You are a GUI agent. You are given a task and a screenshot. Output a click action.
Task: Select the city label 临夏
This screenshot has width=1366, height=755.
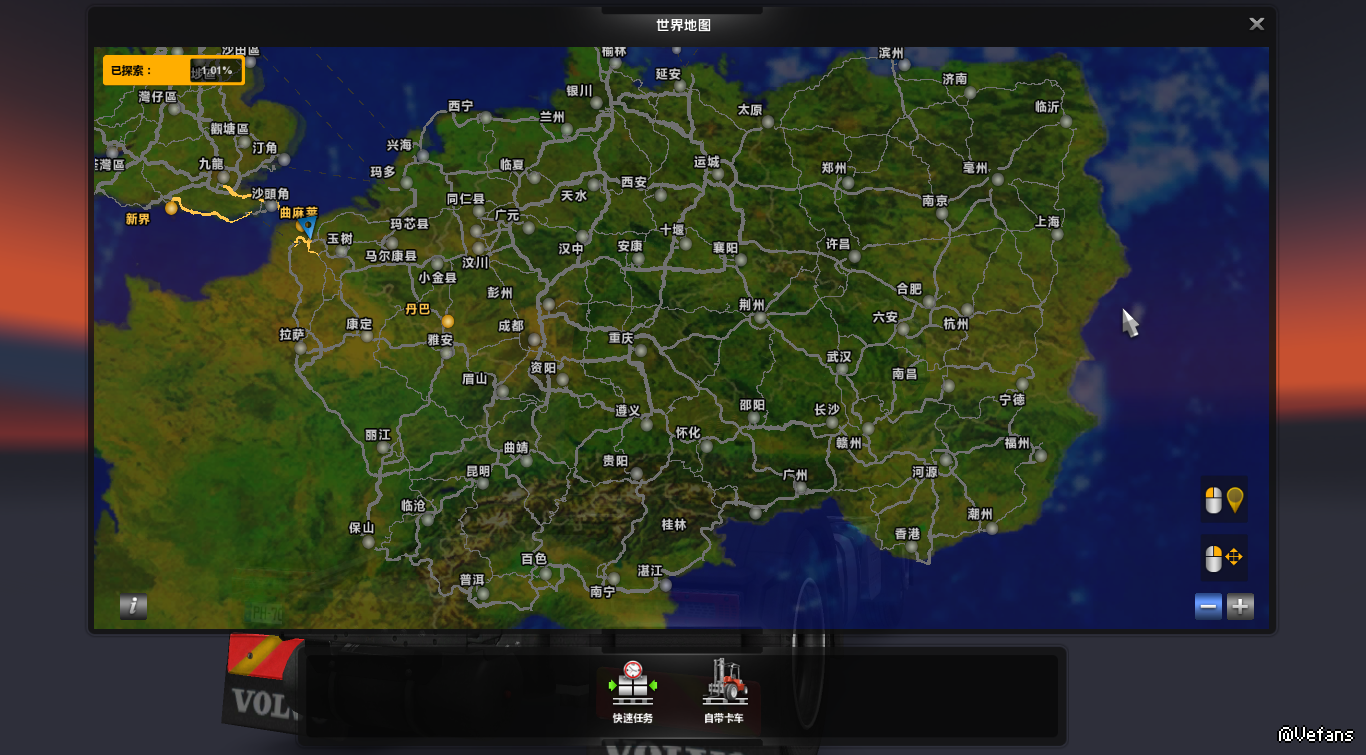coord(511,165)
